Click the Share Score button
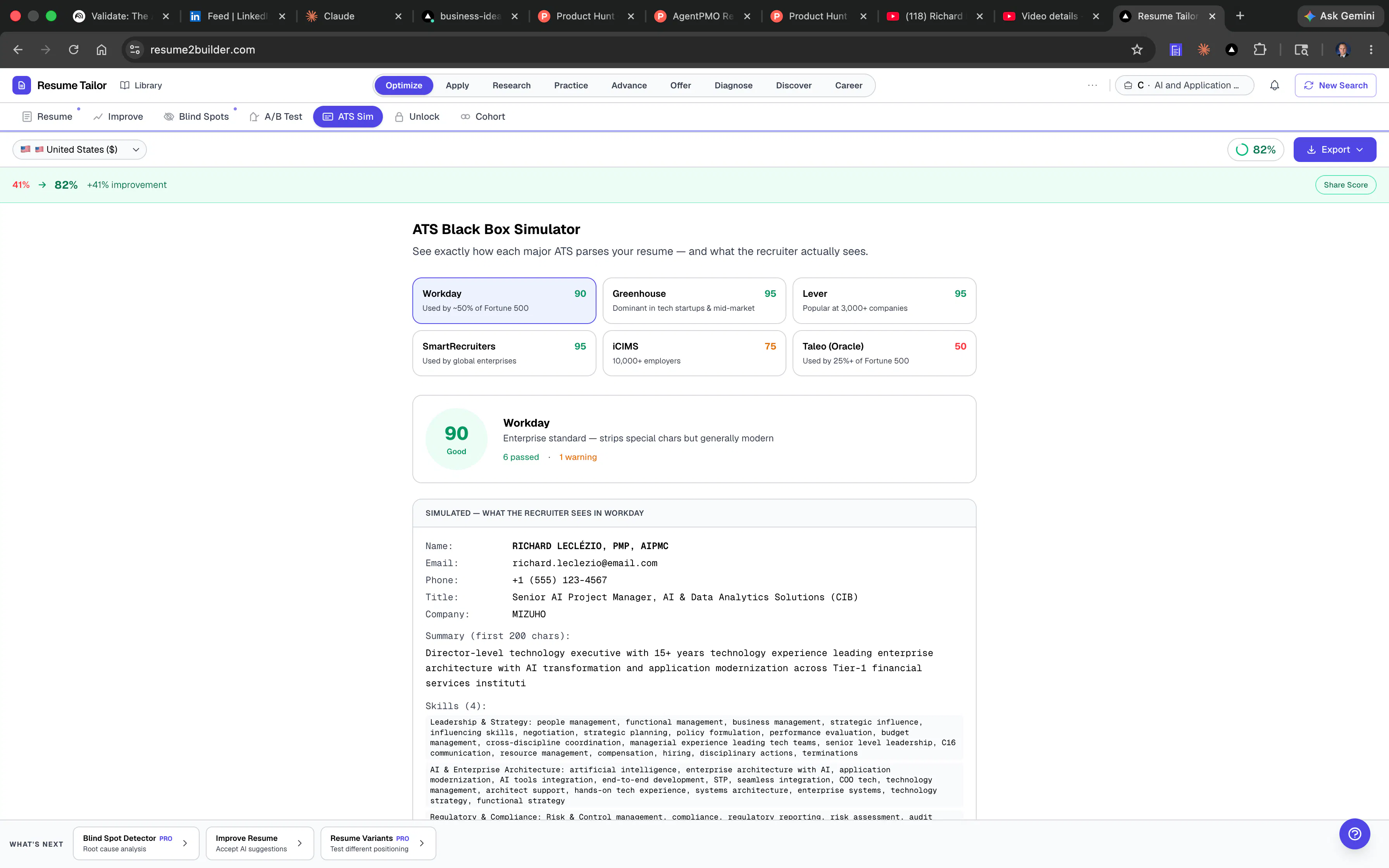Image resolution: width=1389 pixels, height=868 pixels. (1345, 185)
